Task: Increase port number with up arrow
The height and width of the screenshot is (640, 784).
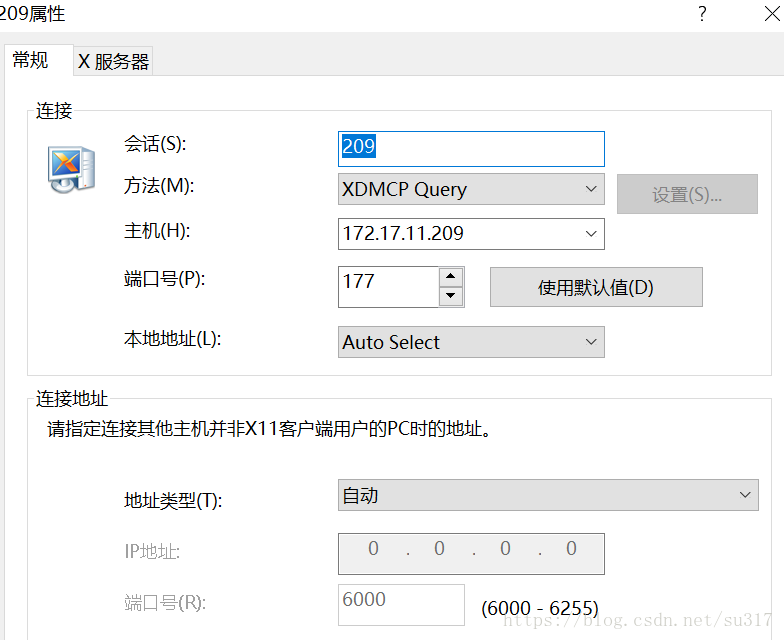Action: tap(450, 276)
